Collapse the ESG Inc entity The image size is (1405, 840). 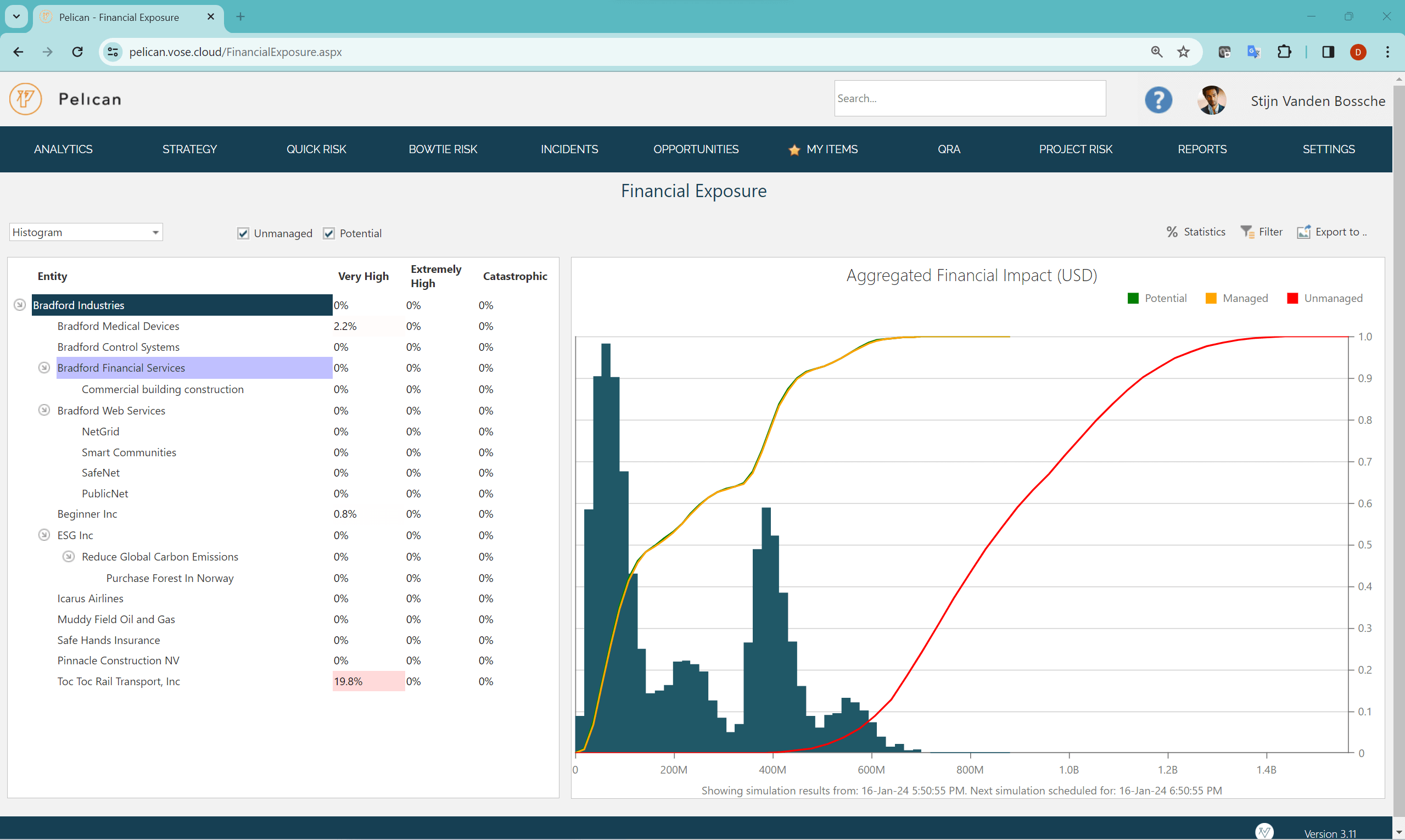tap(44, 534)
